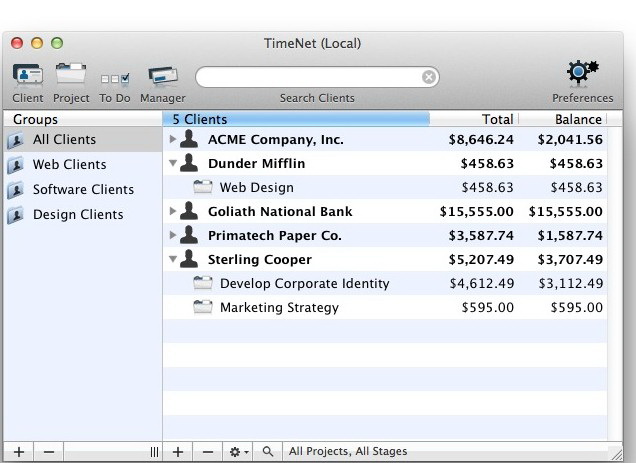Click ACME Company person icon
Screen dimensions: 636x463
(189, 138)
